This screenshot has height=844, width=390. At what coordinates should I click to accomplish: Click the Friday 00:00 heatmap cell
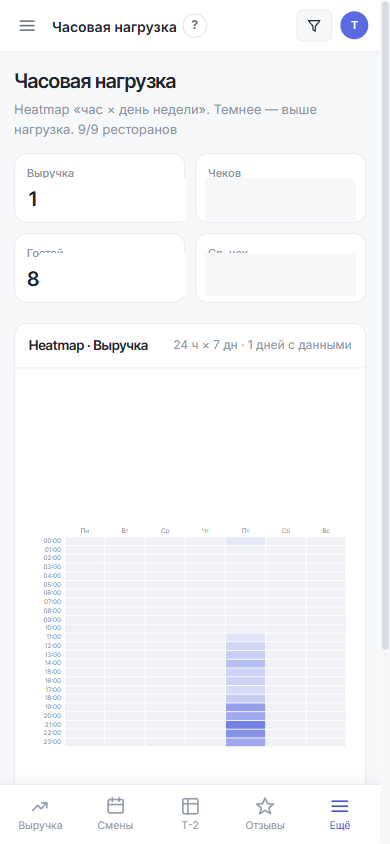pyautogui.click(x=245, y=541)
